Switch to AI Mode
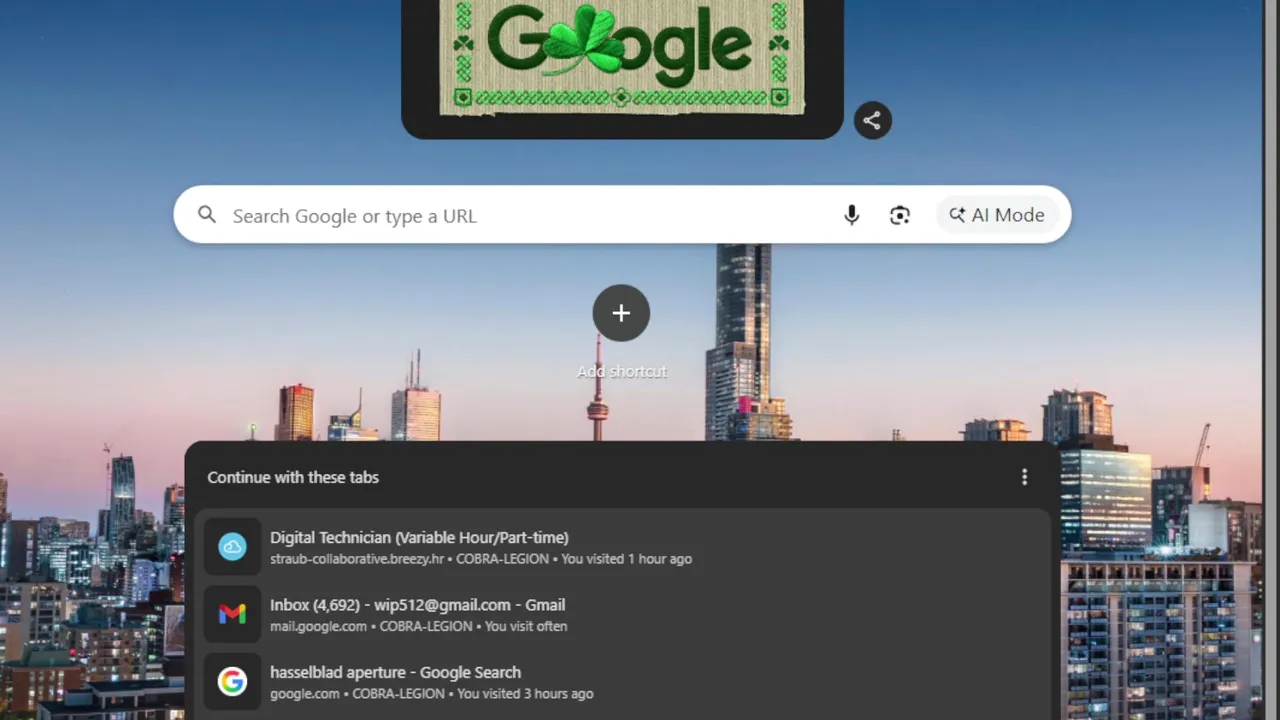The image size is (1280, 720). (997, 215)
